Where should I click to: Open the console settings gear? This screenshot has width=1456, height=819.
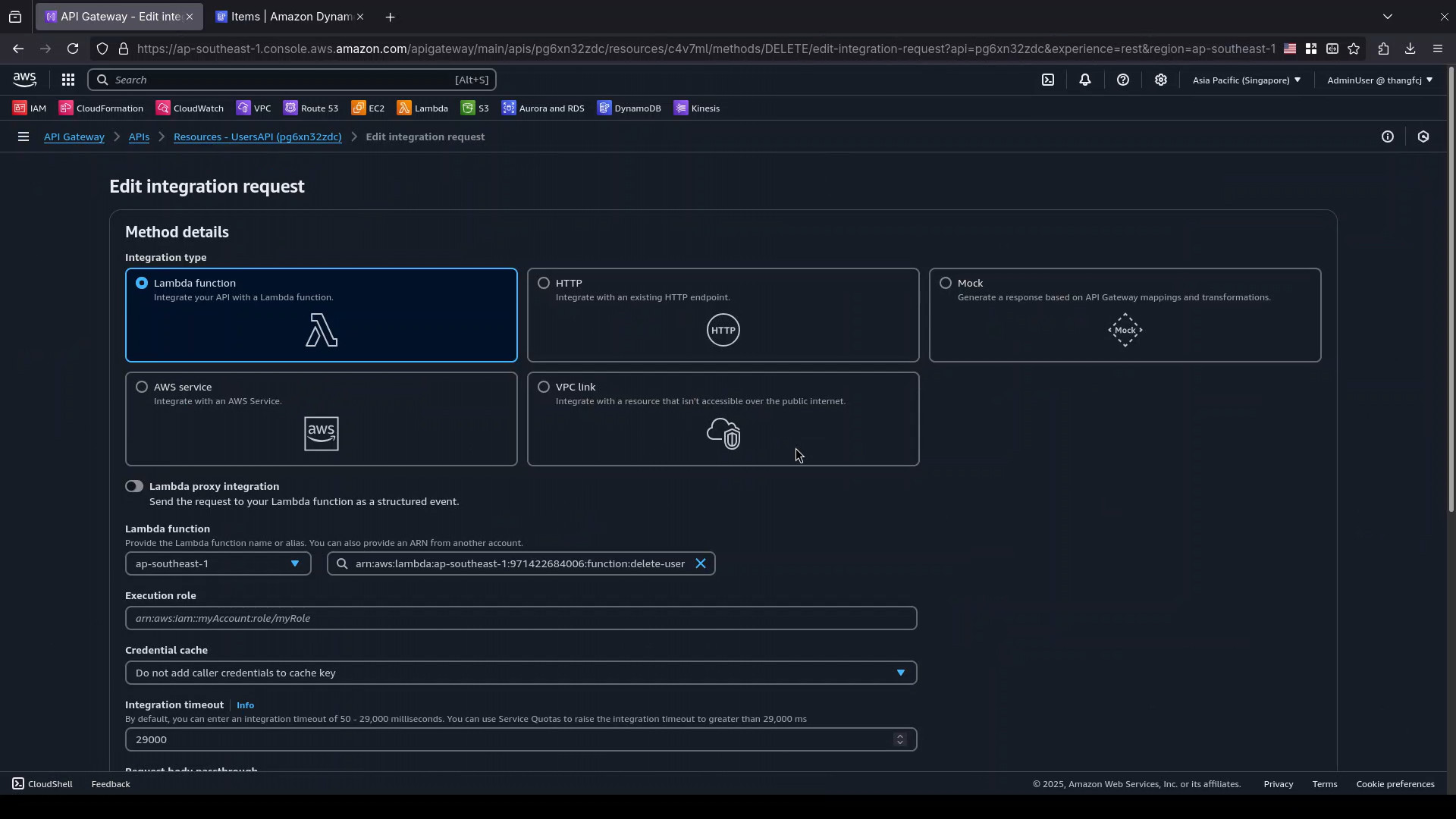click(1161, 80)
